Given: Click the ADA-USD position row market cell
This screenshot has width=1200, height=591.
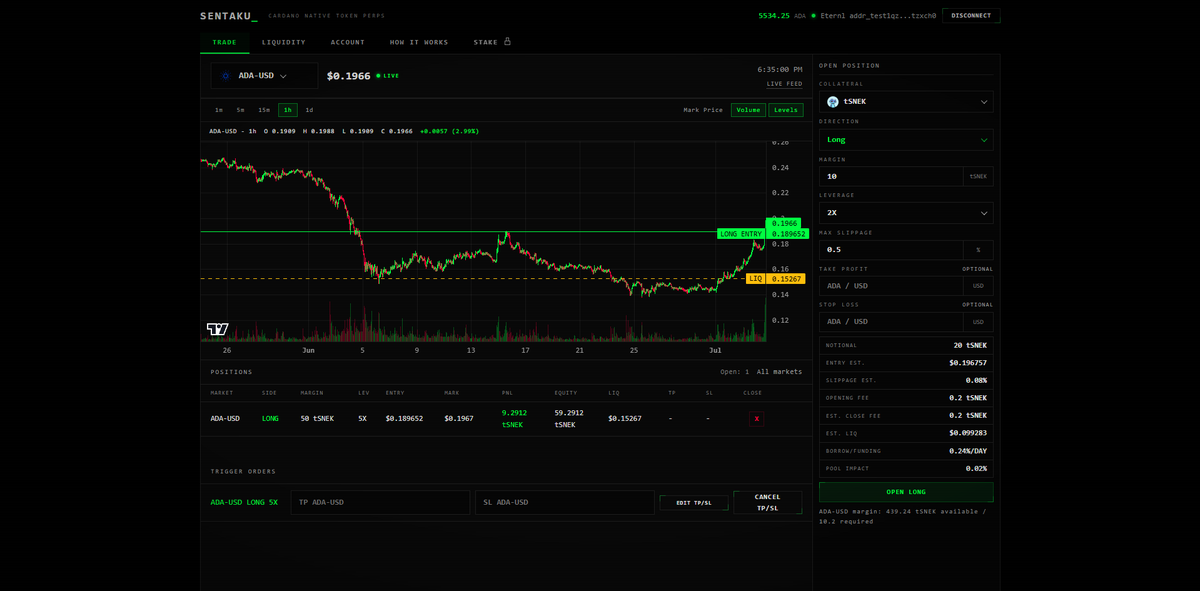Looking at the screenshot, I should coord(225,419).
